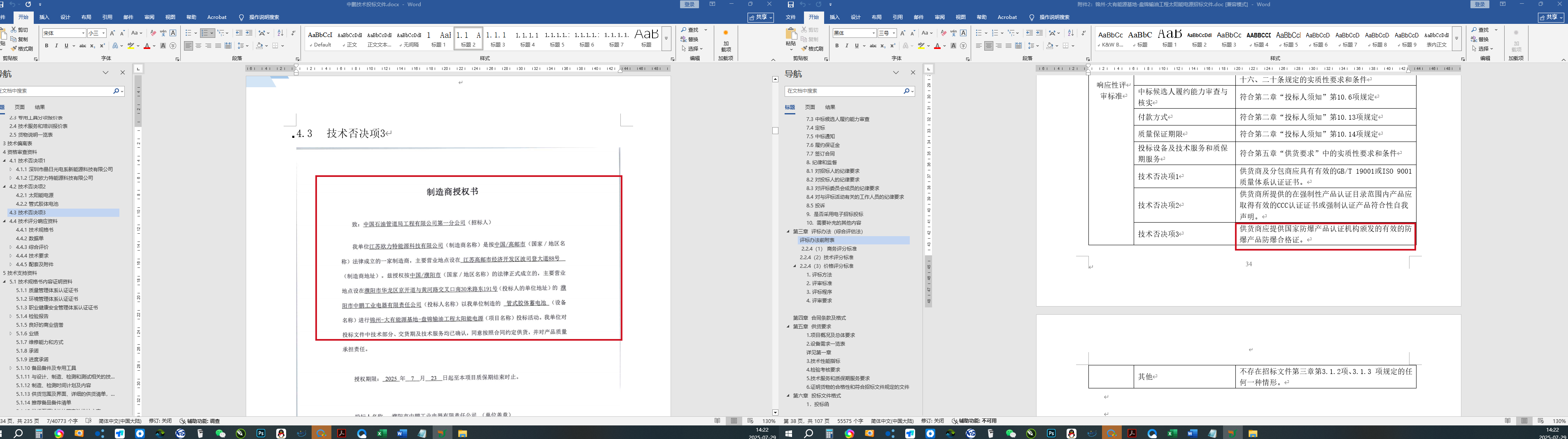Collapse the 第三章 评标办法 heading in navigation
1568x439 pixels.
pos(788,232)
